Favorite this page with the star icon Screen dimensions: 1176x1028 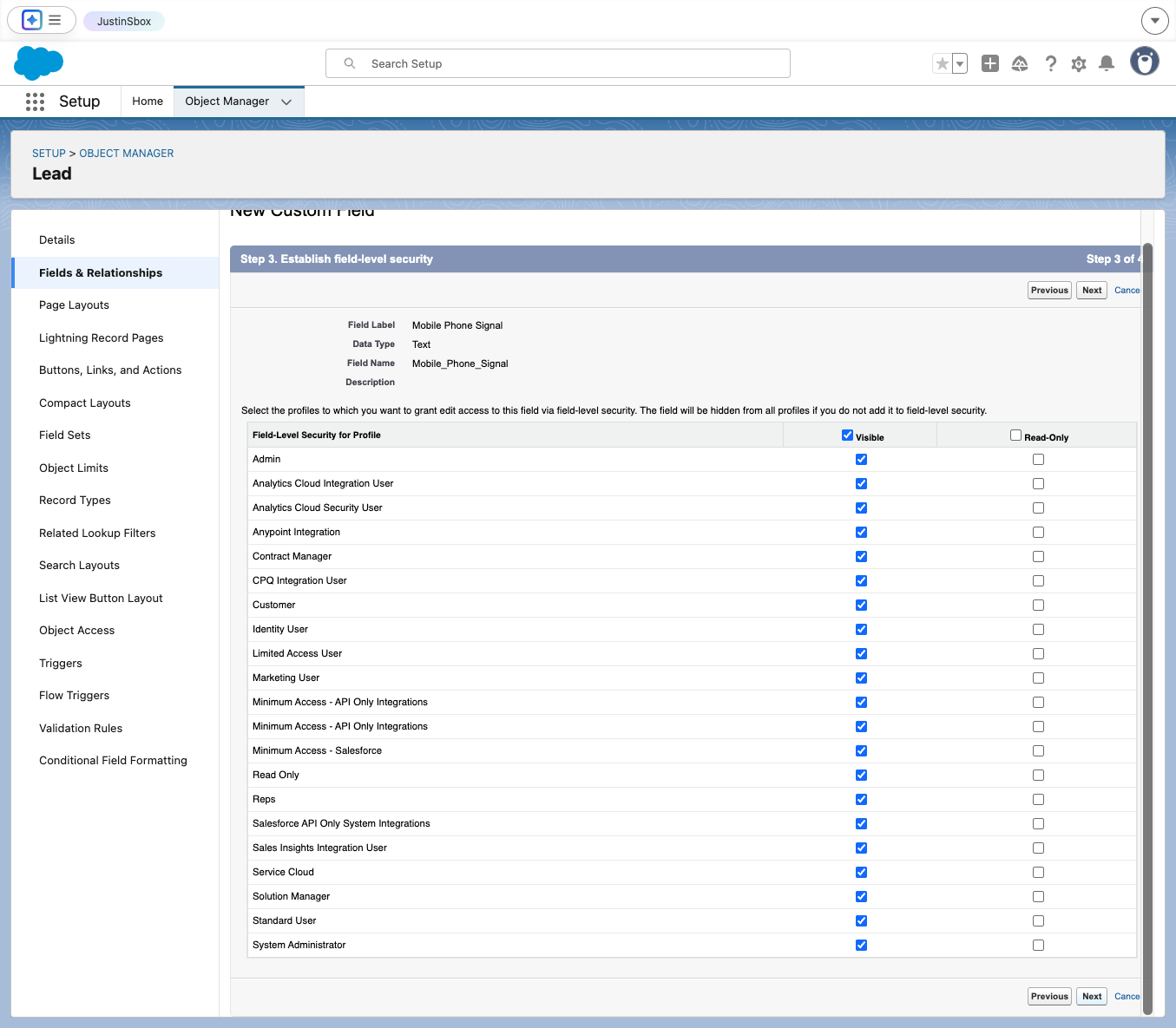point(942,63)
